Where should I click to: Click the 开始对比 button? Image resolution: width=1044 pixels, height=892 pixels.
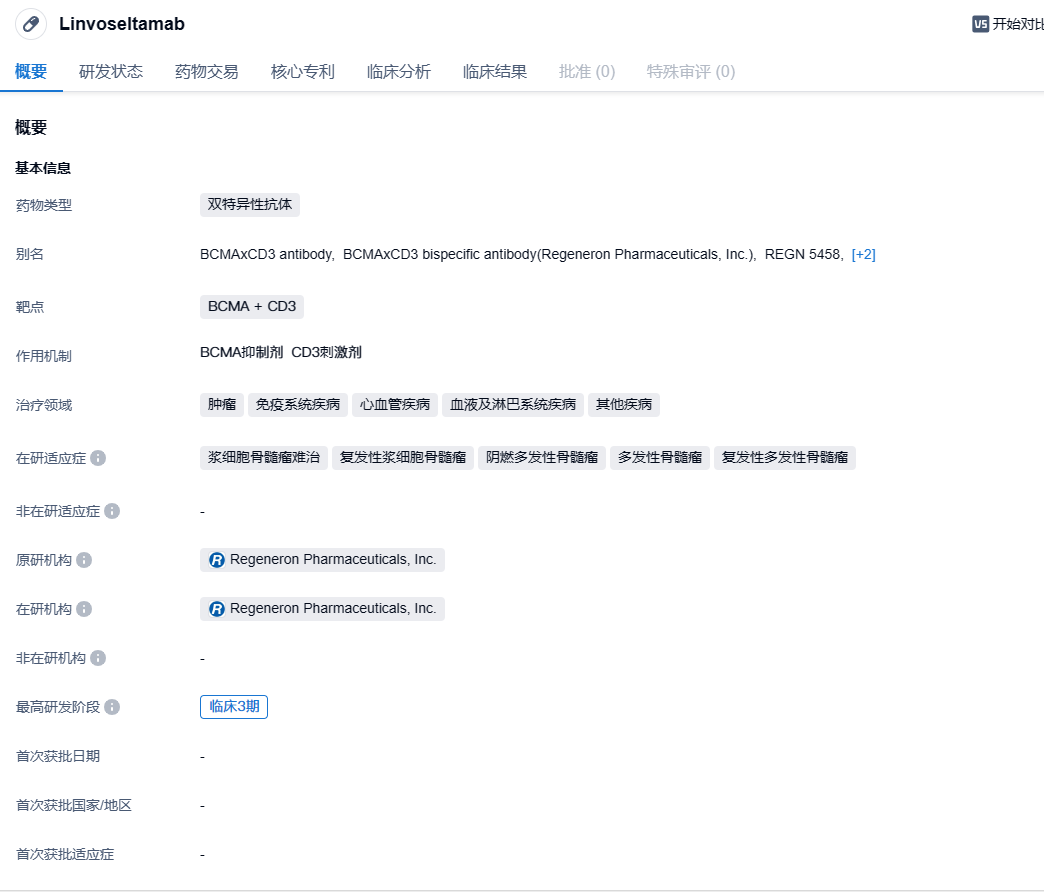[x=1016, y=24]
